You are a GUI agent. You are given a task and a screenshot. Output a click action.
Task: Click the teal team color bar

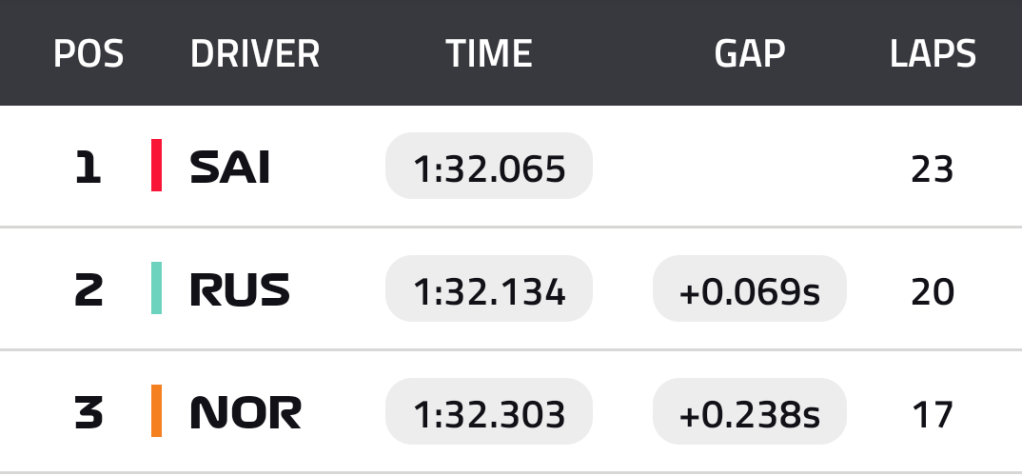[x=156, y=289]
